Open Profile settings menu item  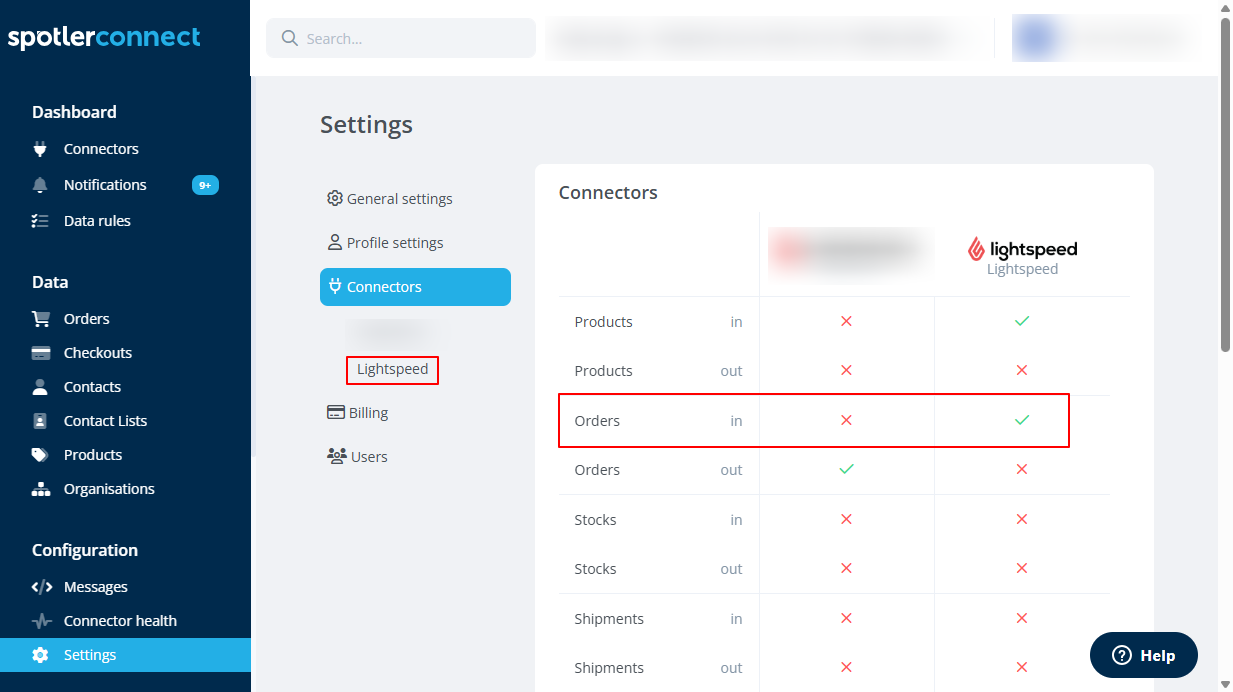[x=385, y=243]
